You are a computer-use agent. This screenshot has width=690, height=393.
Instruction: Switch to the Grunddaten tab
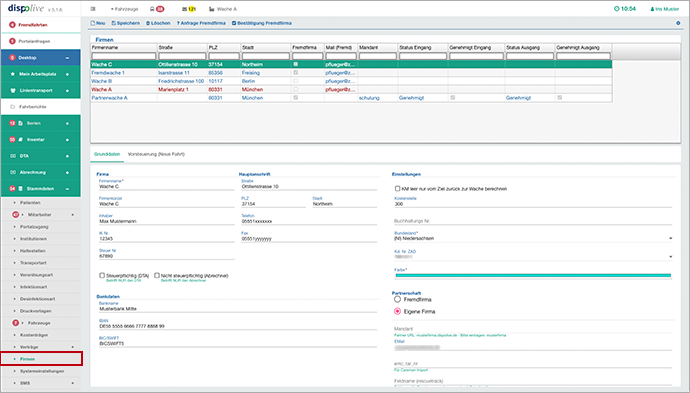pos(107,154)
